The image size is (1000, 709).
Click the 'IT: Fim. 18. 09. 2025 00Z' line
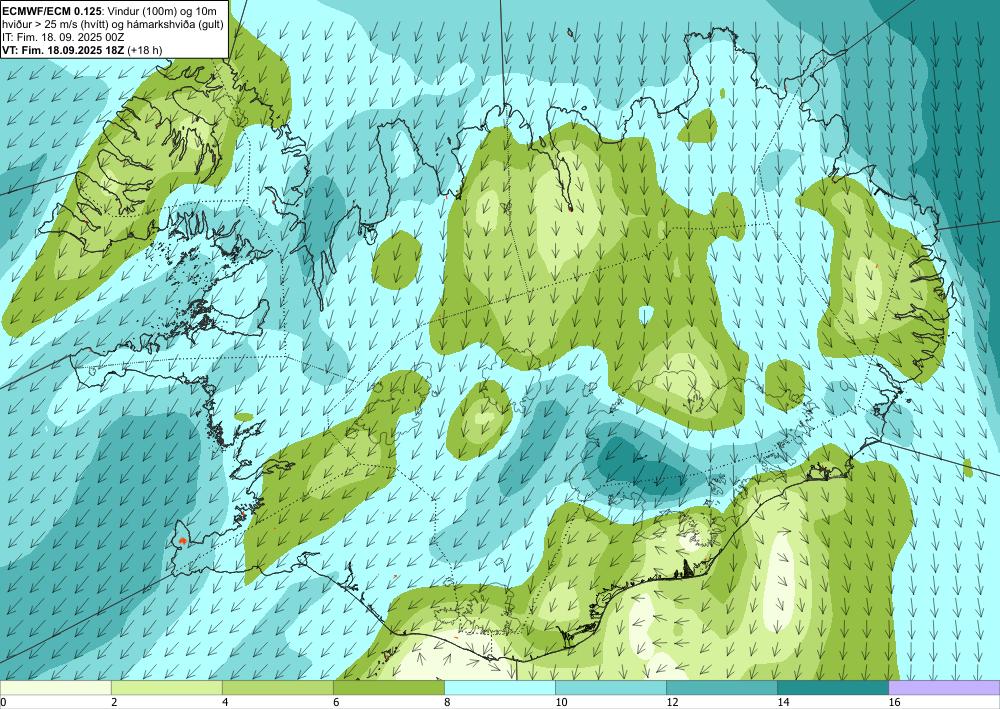63,37
